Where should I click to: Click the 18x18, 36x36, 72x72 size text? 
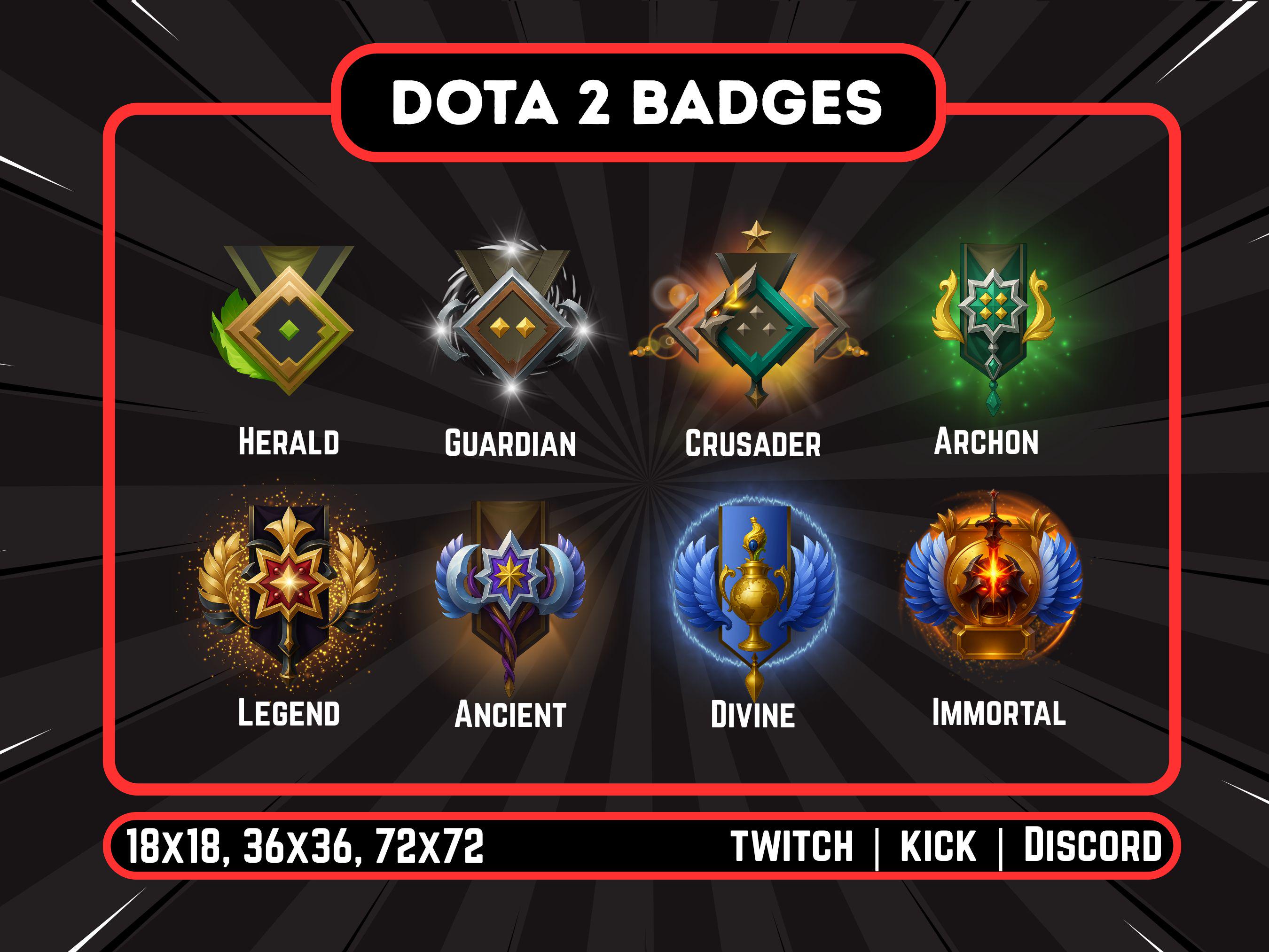305,846
